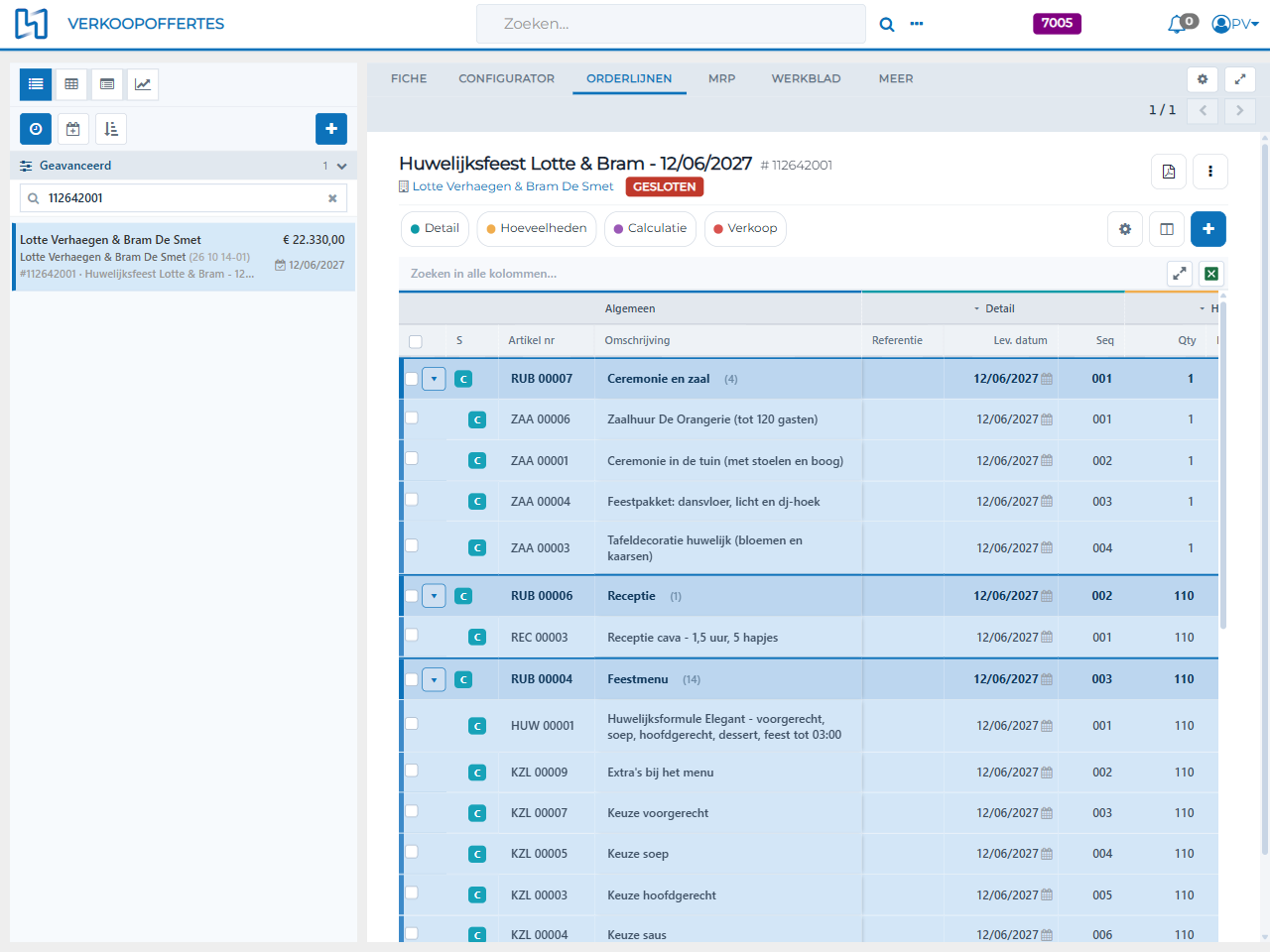Open Lotte Verhaegen & Bram De Smet link

pyautogui.click(x=512, y=186)
